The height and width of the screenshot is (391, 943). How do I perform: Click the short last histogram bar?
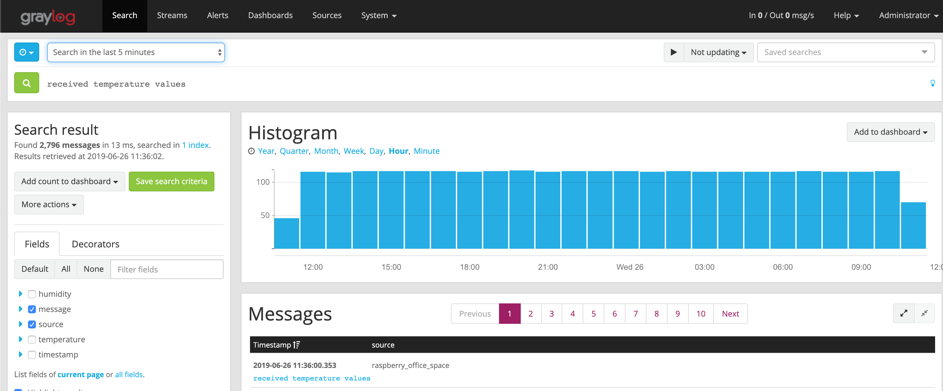coord(913,226)
